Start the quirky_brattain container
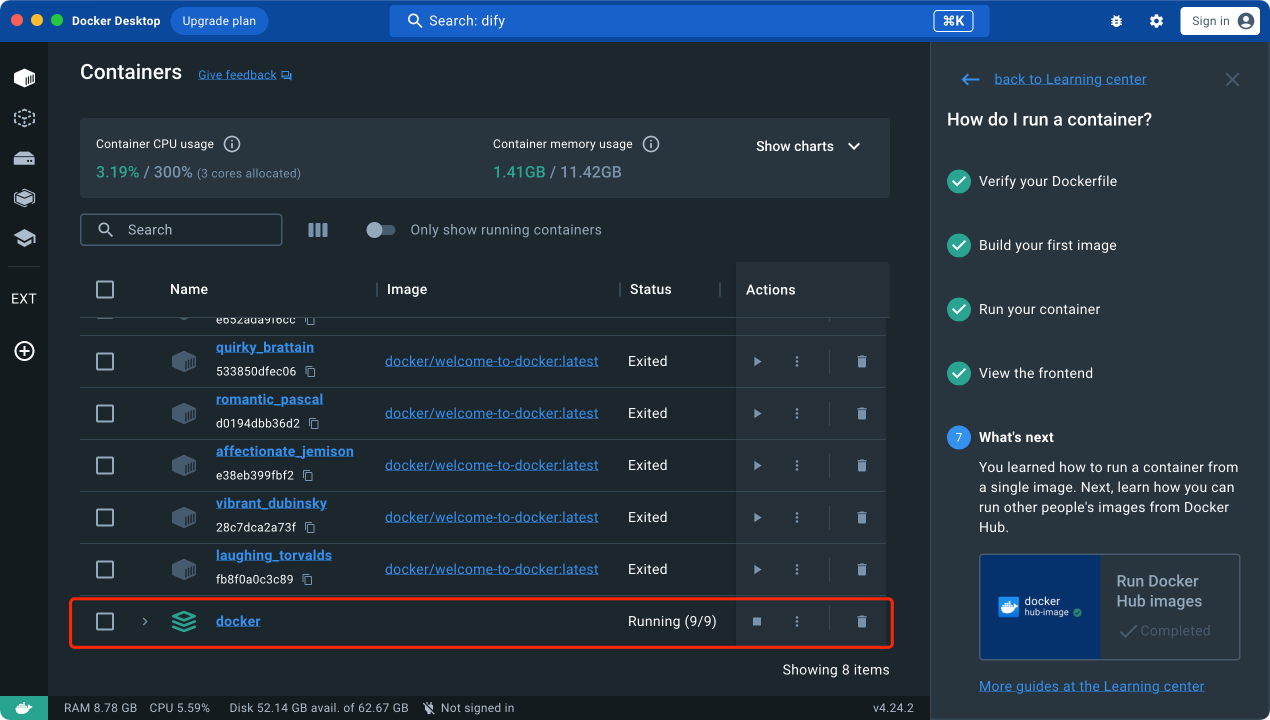Image resolution: width=1270 pixels, height=720 pixels. point(757,361)
